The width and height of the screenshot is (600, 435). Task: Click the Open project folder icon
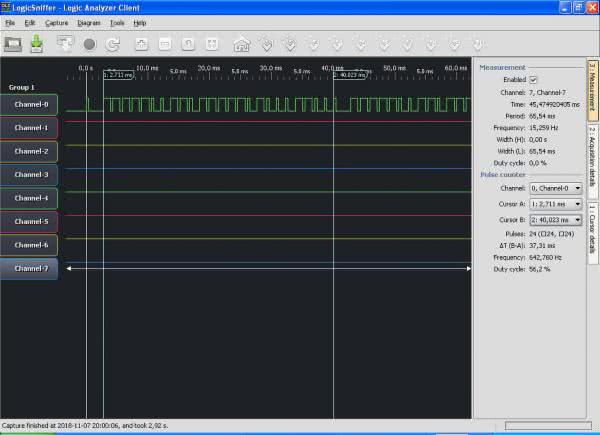[x=14, y=44]
